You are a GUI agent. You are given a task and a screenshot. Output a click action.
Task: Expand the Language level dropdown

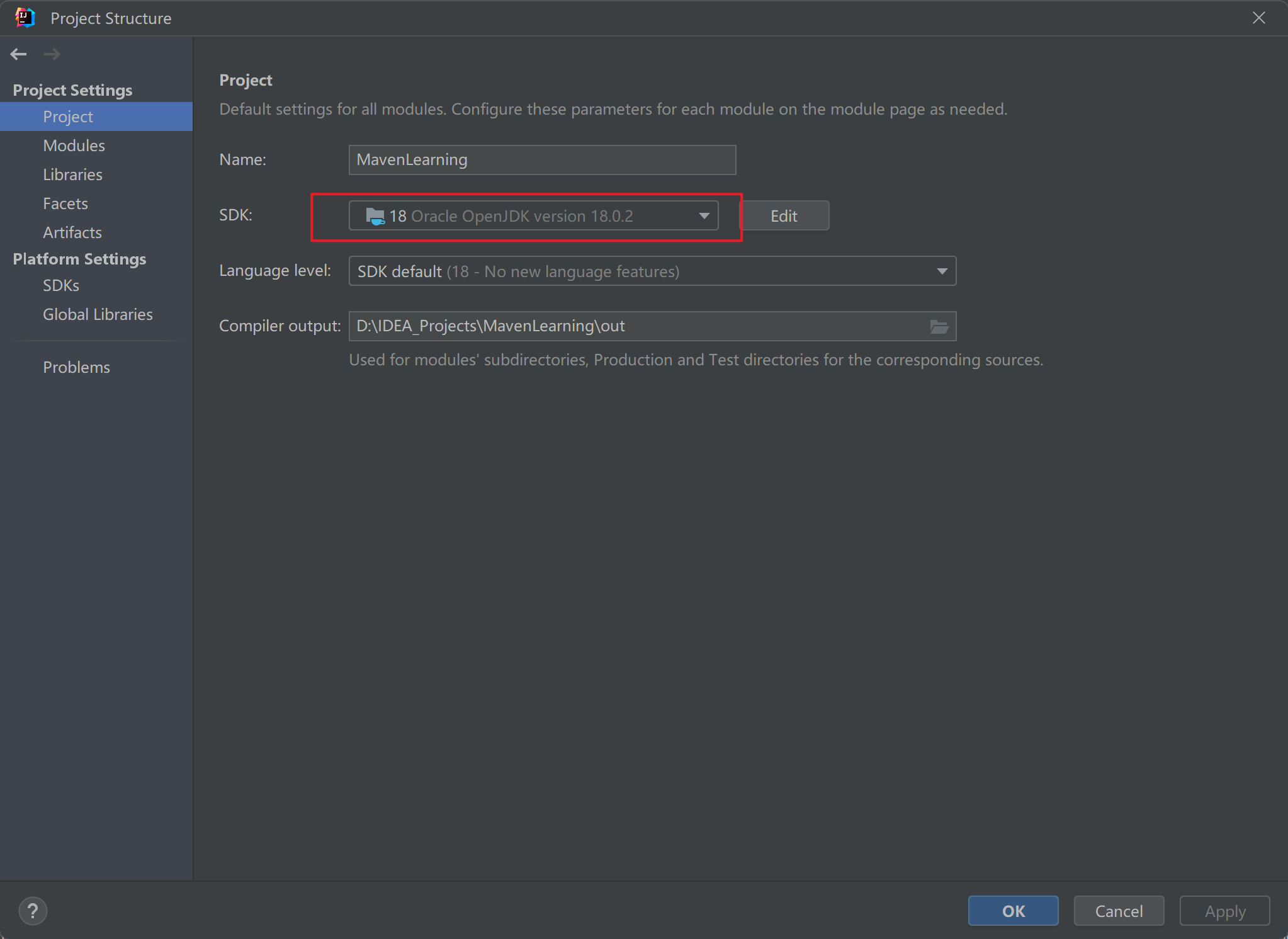[941, 271]
